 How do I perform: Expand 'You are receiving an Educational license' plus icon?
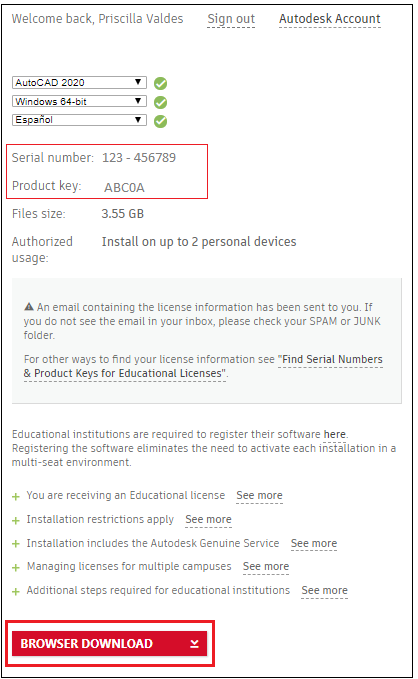coord(16,497)
